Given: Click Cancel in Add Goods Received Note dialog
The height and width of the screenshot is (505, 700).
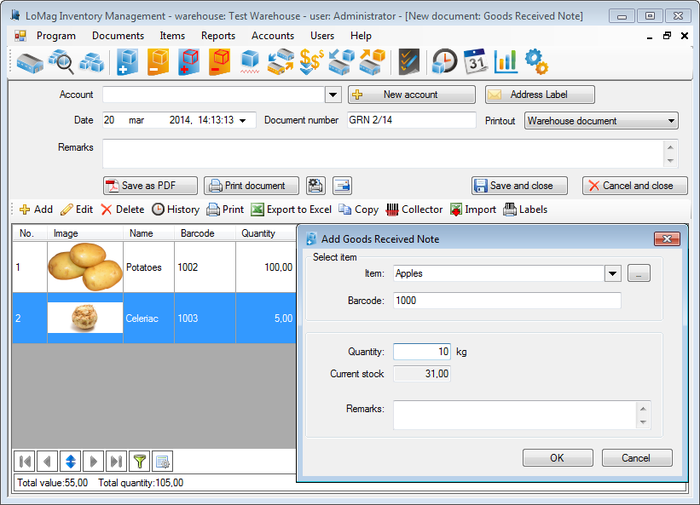Looking at the screenshot, I should pyautogui.click(x=637, y=458).
